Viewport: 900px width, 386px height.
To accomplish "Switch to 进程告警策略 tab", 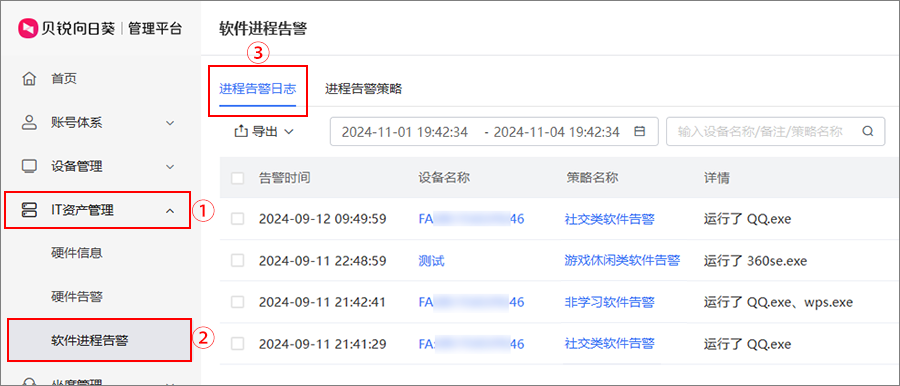I will [x=363, y=89].
